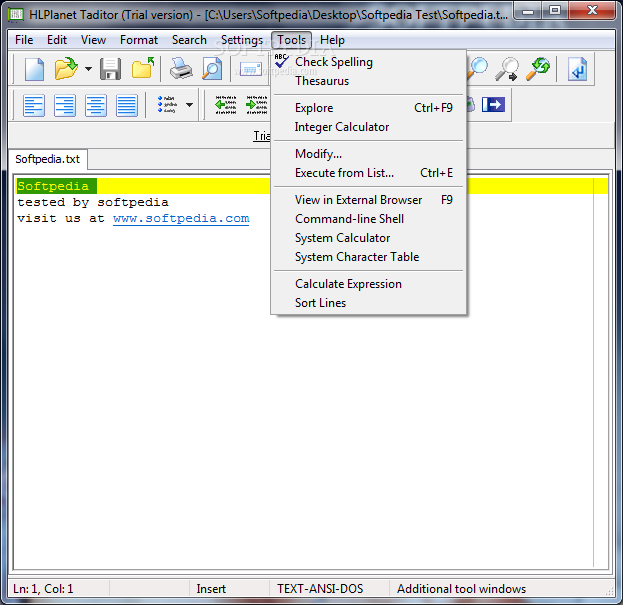Center the text with the center-align icon
Screen dimensions: 623x605
point(96,105)
